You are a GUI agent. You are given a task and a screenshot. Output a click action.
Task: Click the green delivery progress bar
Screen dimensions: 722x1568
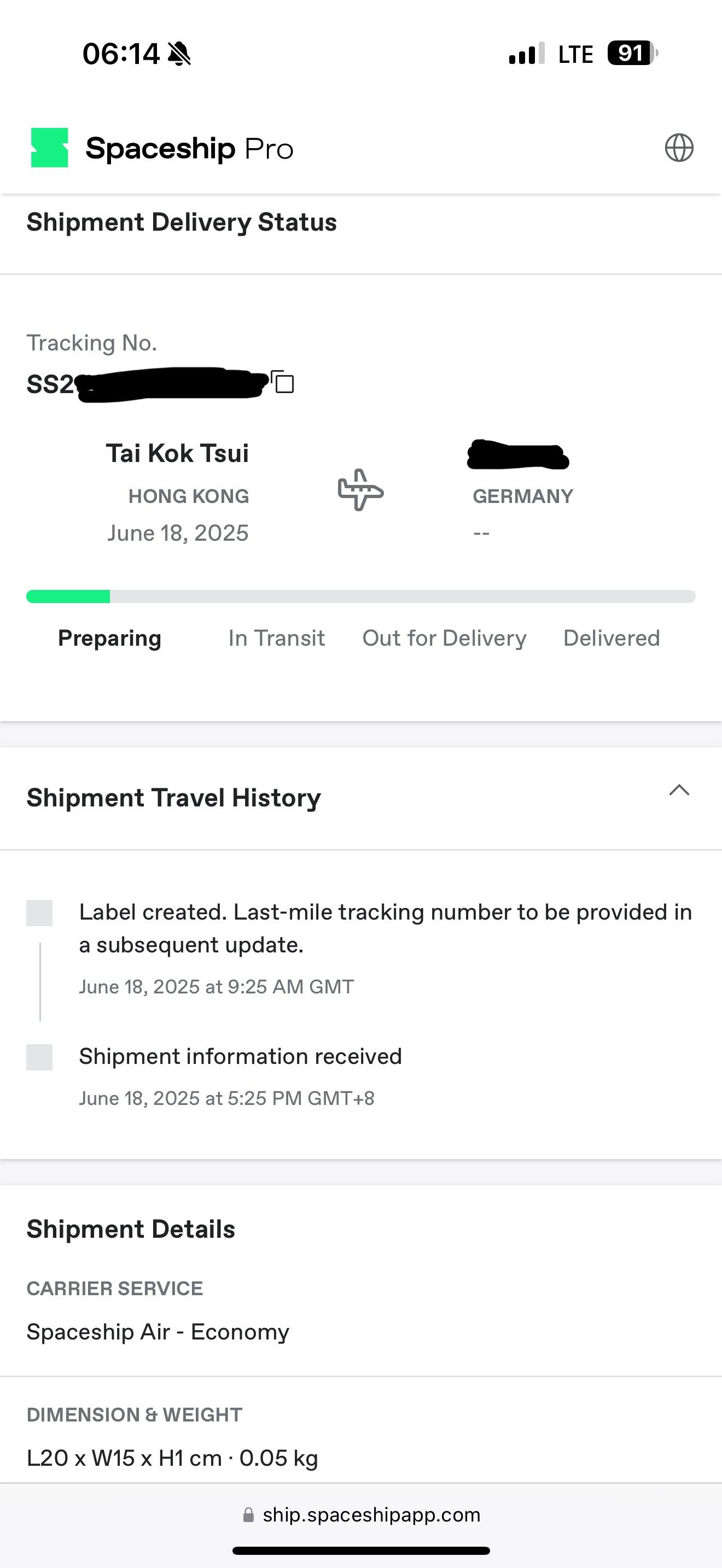point(68,596)
